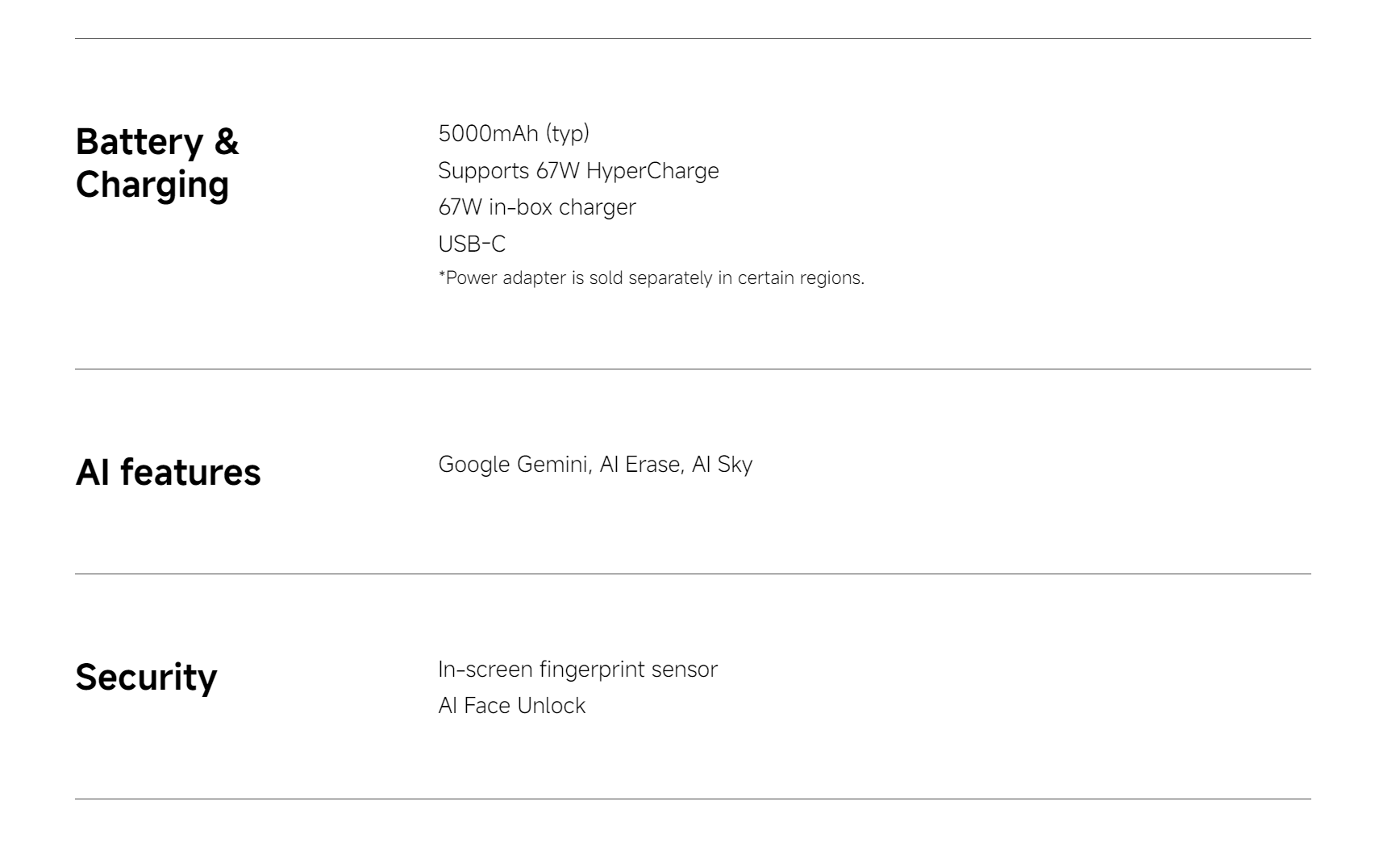
Task: Click the Supports 67W HyperCharge line
Action: coord(578,171)
